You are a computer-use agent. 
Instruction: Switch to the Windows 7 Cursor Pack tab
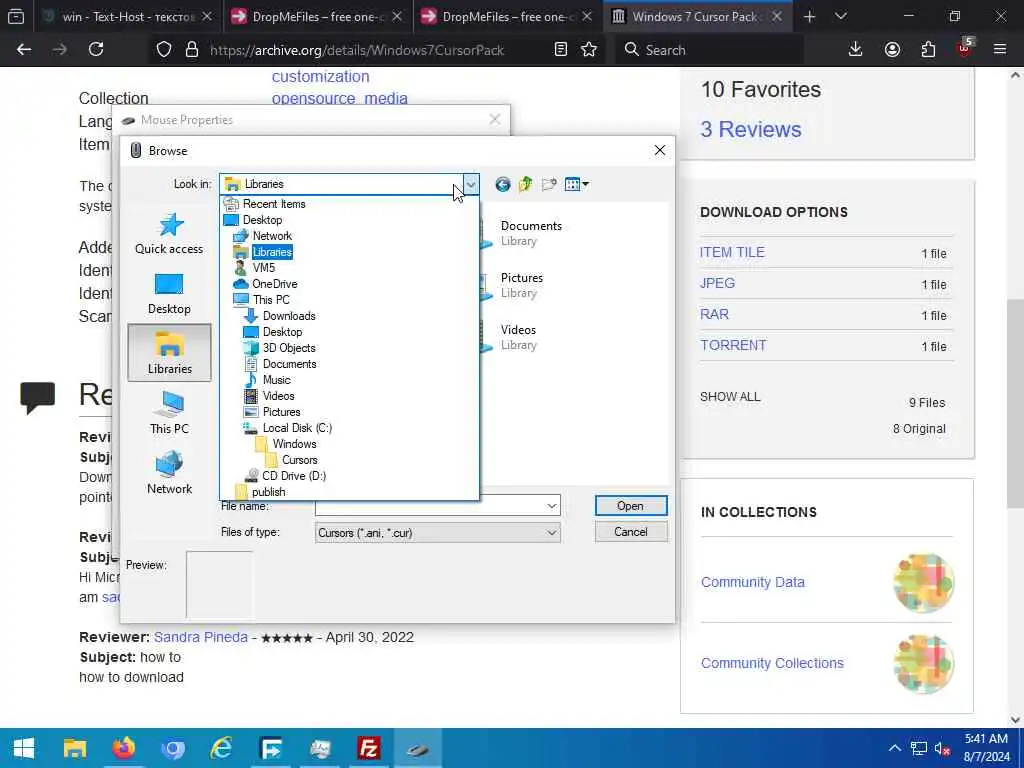(x=697, y=17)
